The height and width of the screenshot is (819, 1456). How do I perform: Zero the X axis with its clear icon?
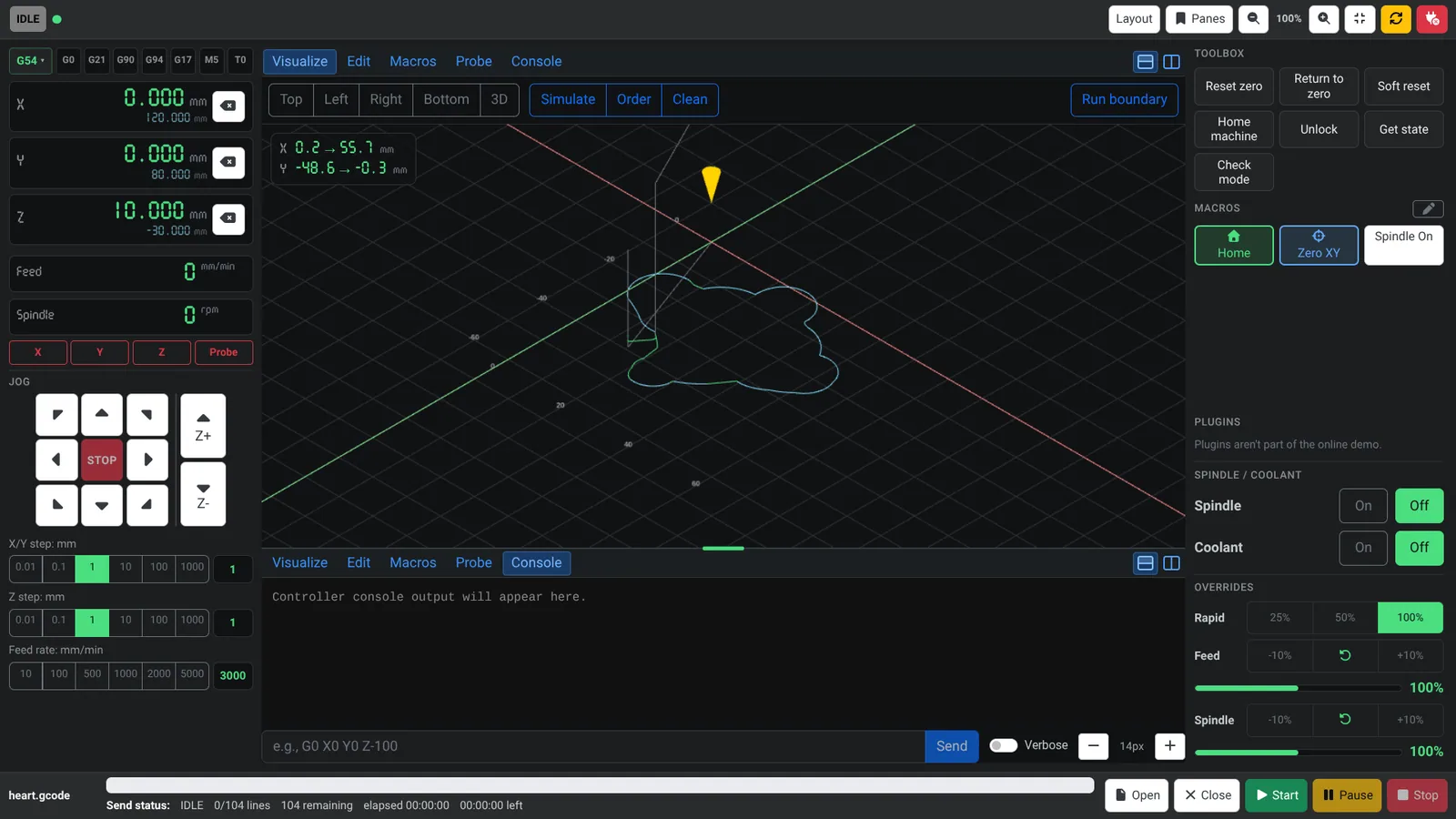click(x=228, y=106)
